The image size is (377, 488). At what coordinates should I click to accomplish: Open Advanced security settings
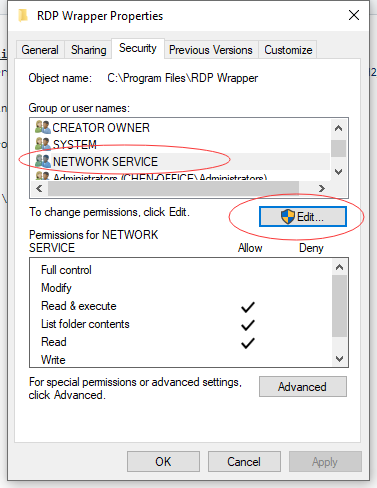[x=303, y=387]
